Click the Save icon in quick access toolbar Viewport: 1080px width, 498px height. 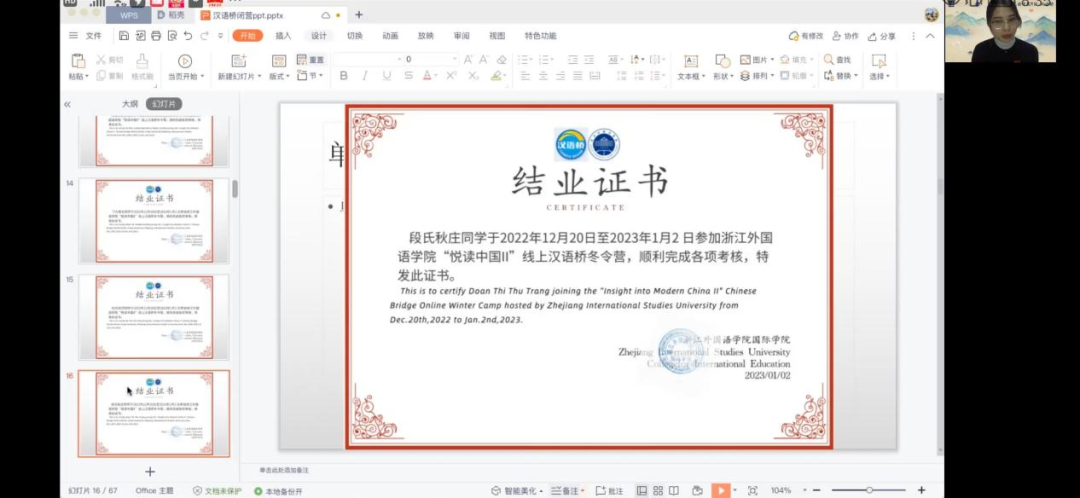(x=124, y=36)
